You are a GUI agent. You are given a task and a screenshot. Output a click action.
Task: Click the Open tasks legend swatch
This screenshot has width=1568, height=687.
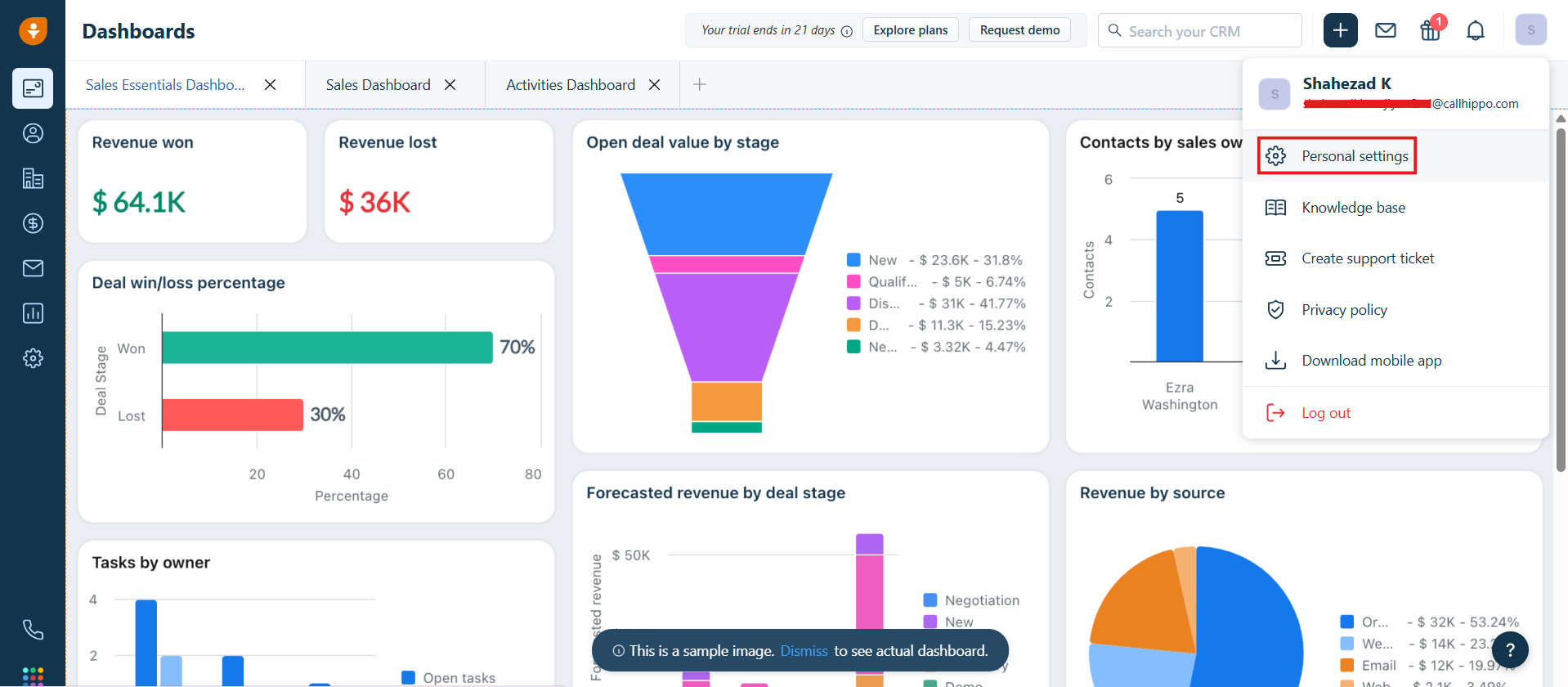[409, 677]
